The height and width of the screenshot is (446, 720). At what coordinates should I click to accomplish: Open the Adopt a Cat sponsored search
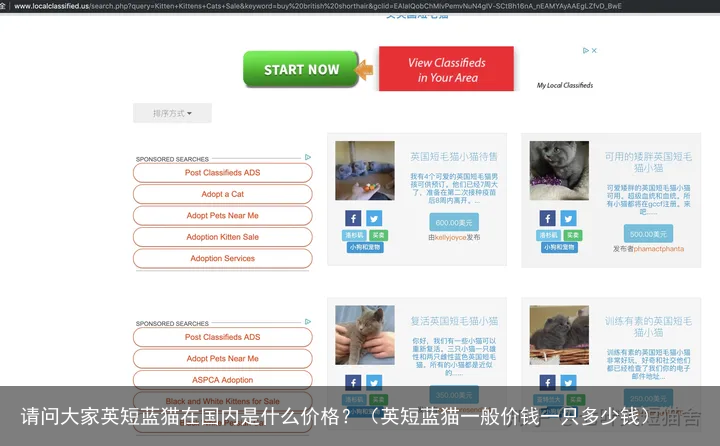click(x=223, y=194)
